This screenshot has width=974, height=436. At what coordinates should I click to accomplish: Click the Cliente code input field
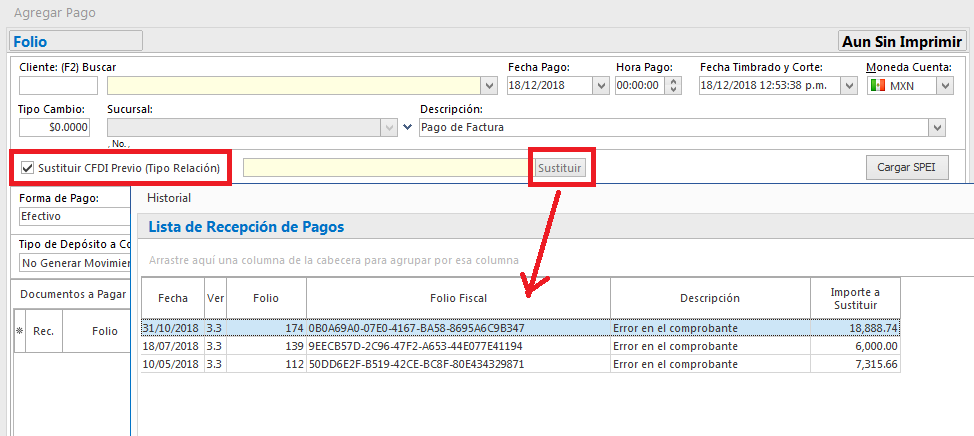tap(58, 86)
